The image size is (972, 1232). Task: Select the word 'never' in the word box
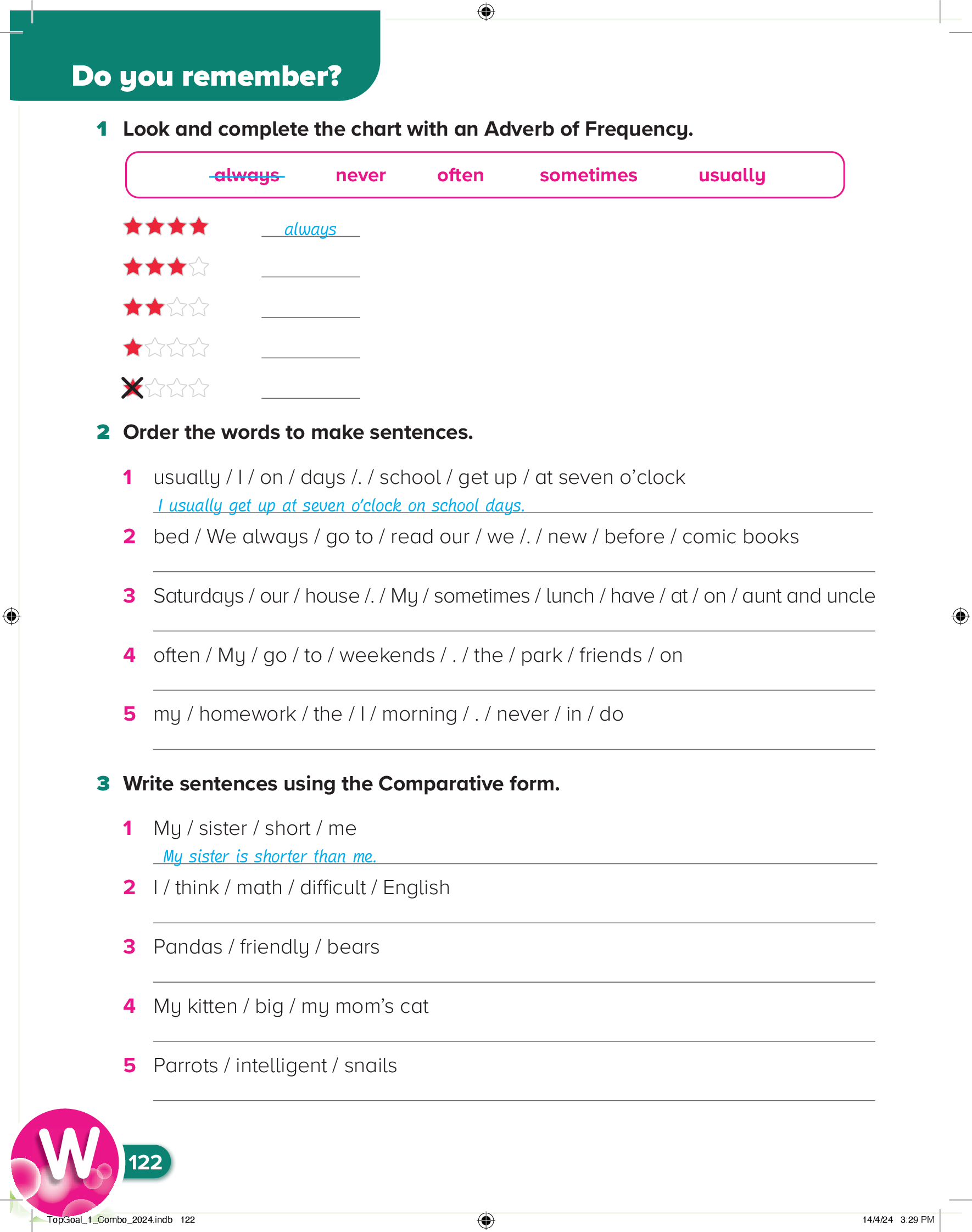click(x=360, y=175)
